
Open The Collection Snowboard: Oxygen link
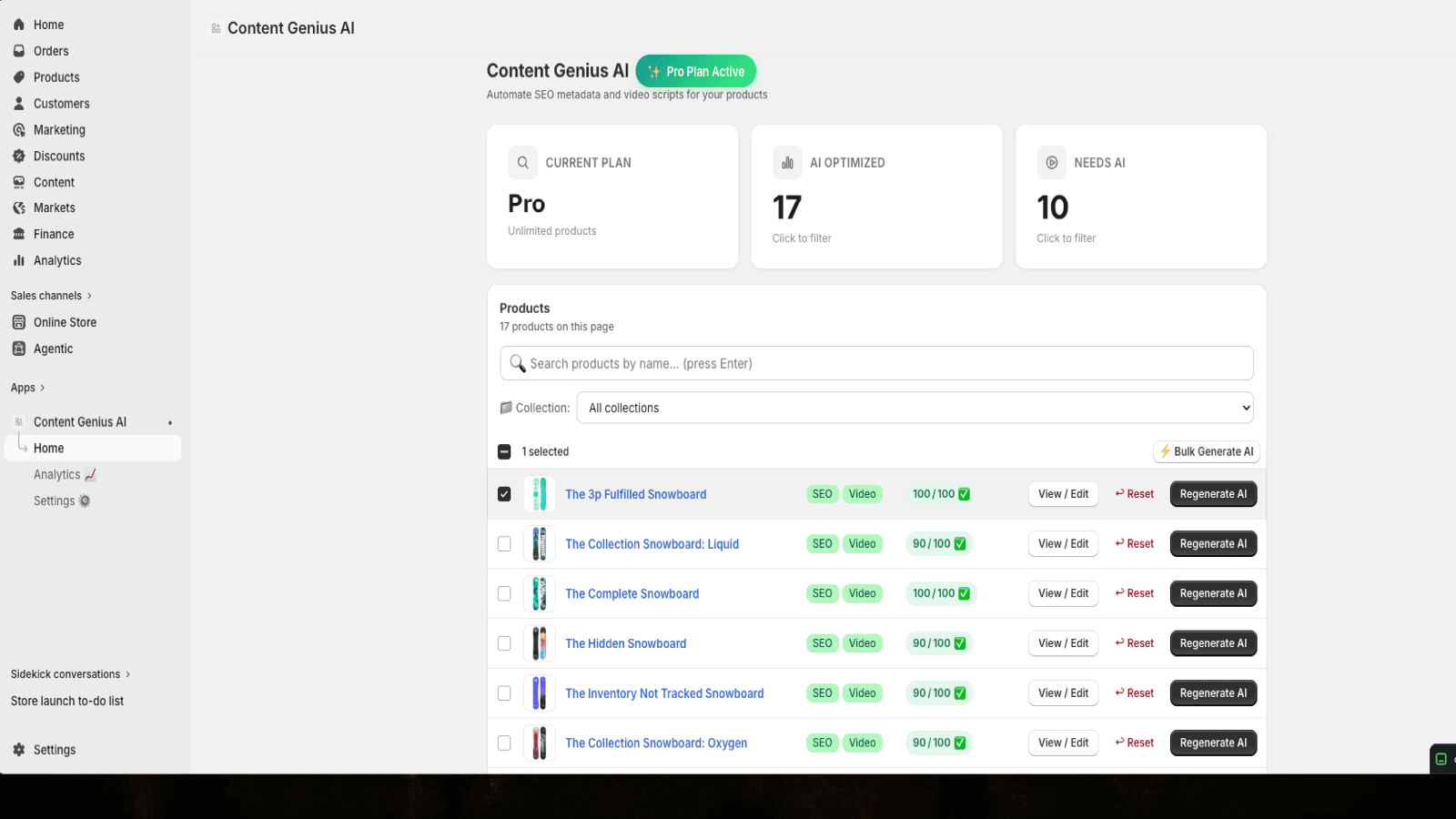(656, 743)
